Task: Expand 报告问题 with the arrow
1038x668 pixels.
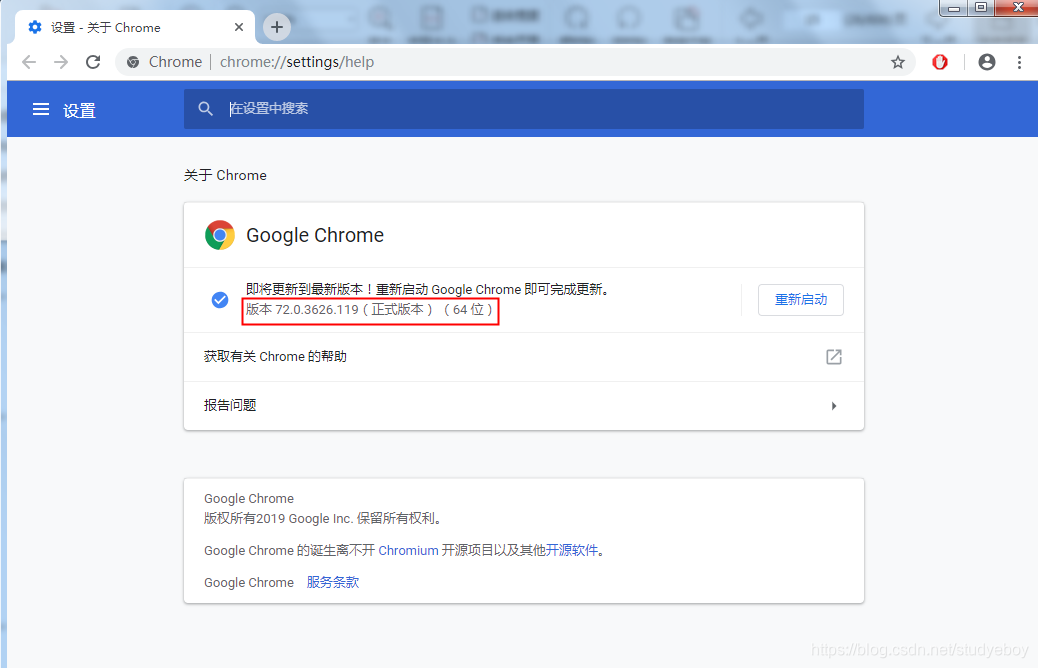Action: [x=834, y=406]
